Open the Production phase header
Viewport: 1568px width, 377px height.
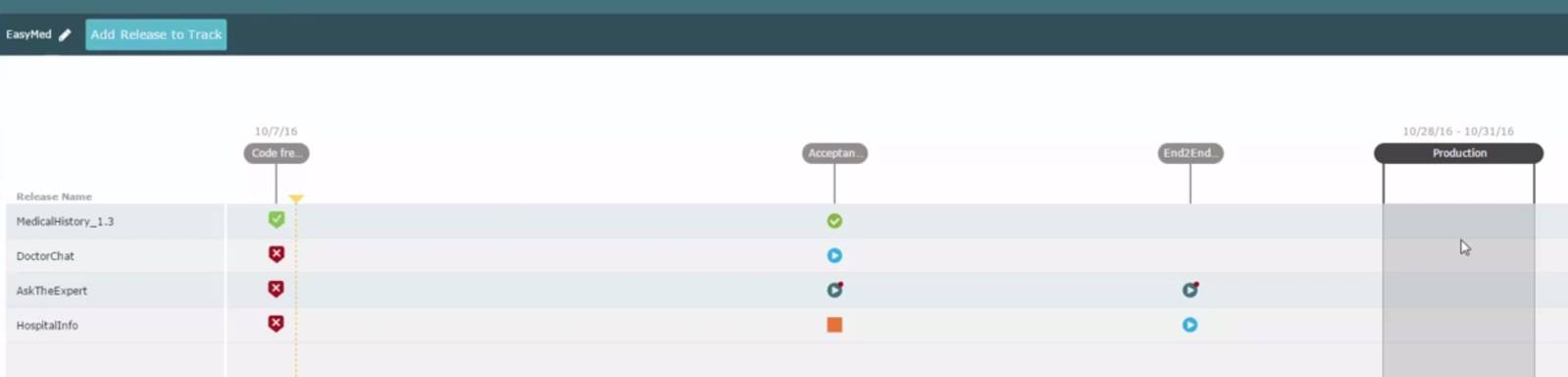coord(1458,153)
